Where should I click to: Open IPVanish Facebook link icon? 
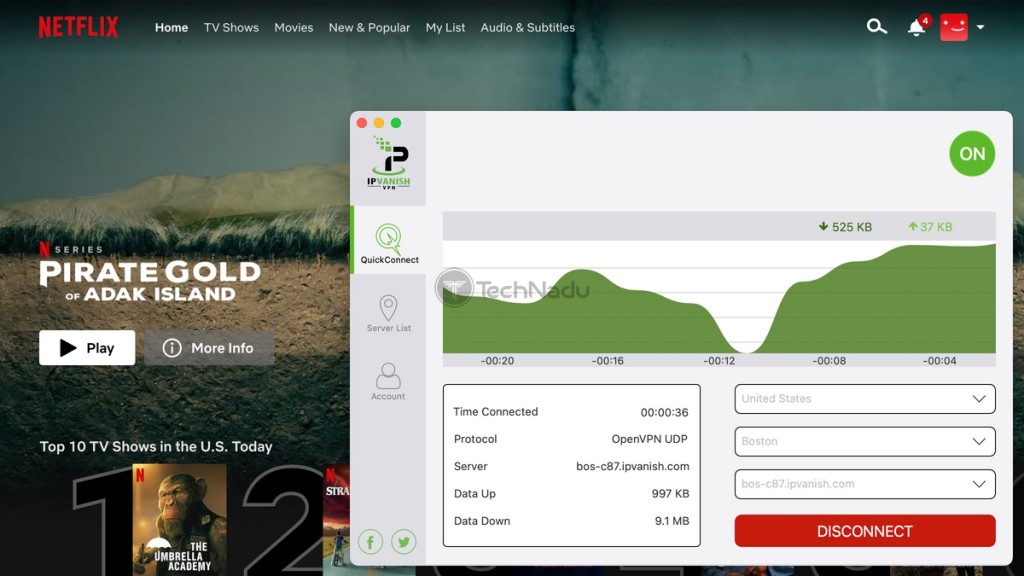tap(370, 542)
